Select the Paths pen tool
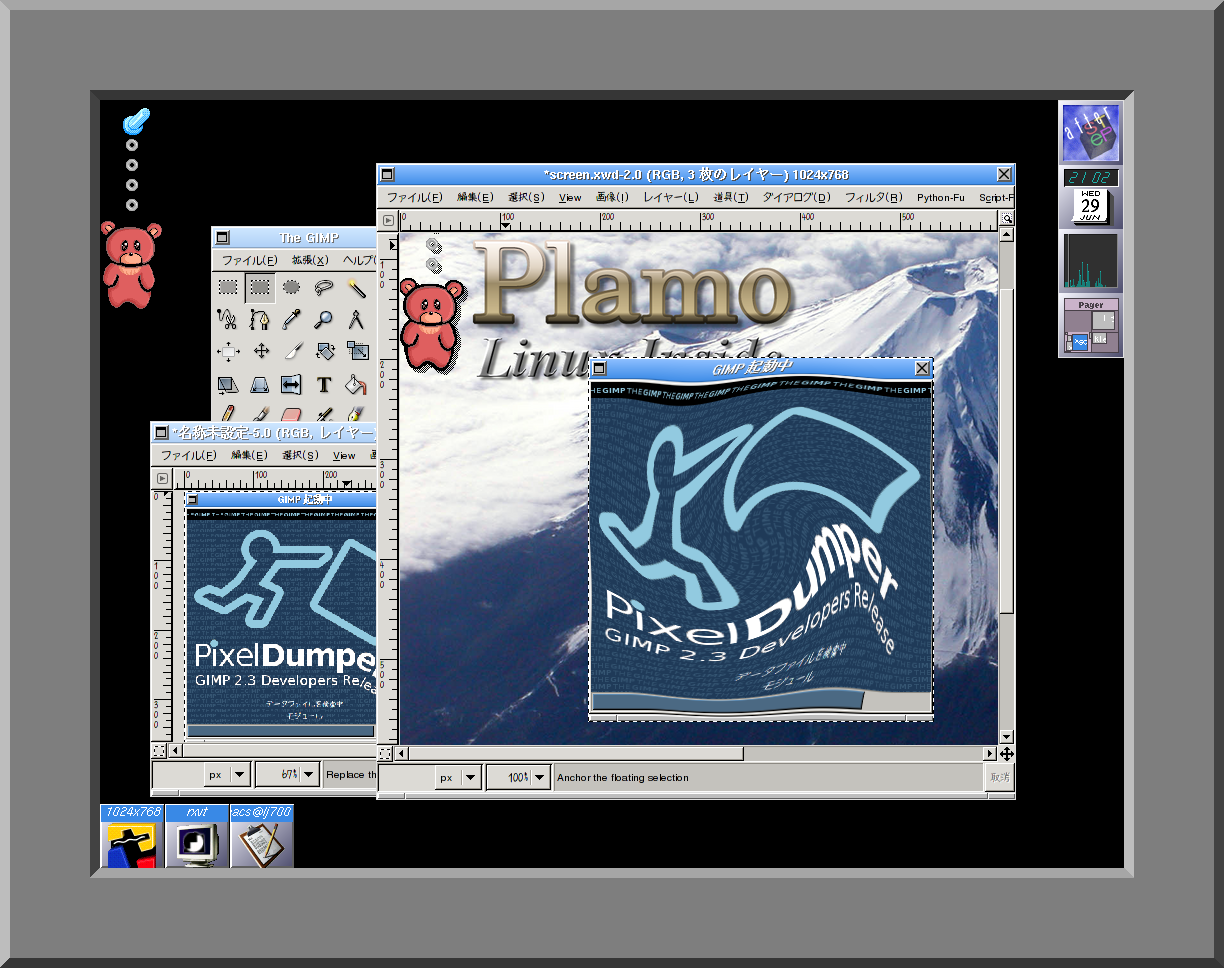 pos(260,320)
